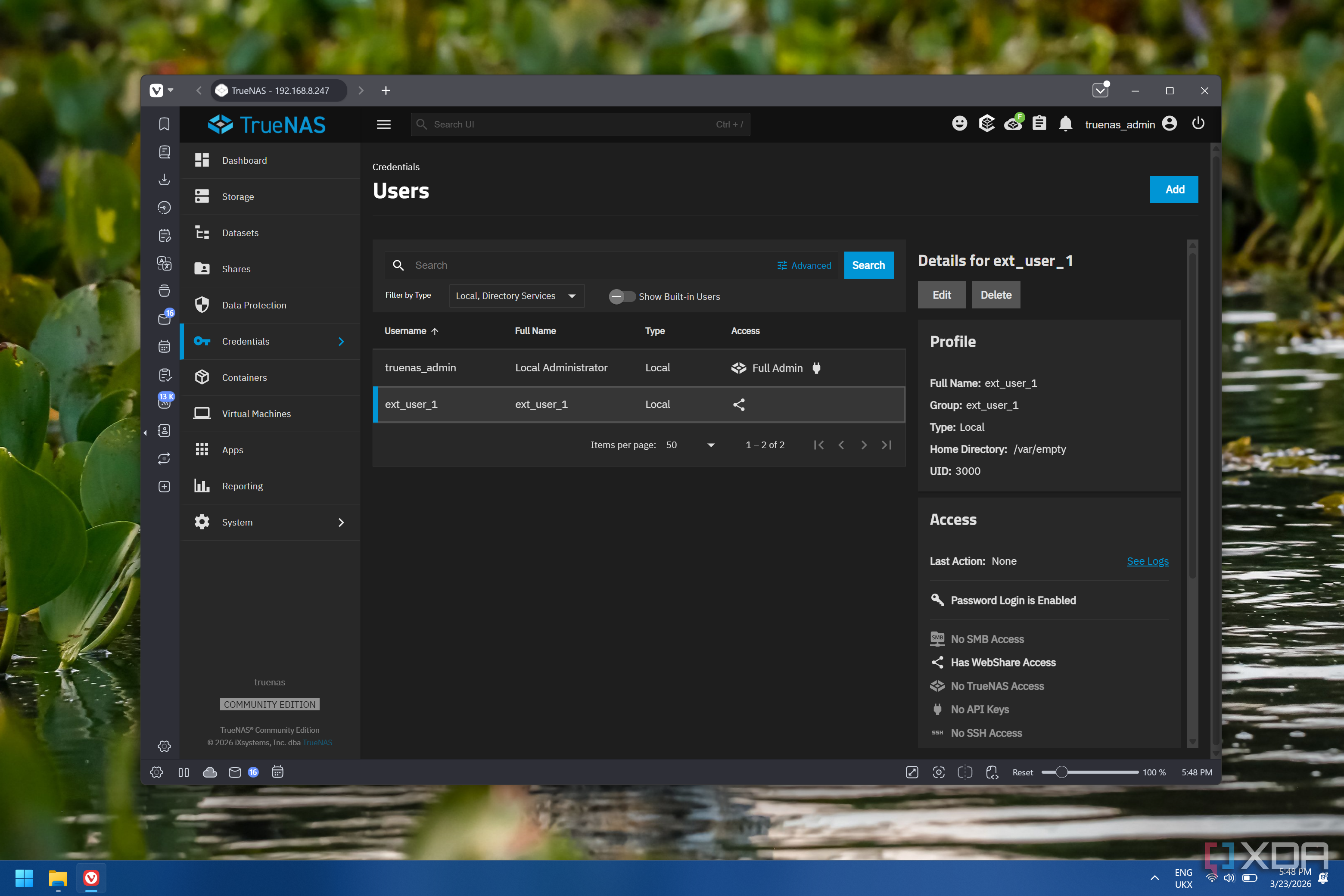
Task: Open Vivaldi main menu dropdown
Action: coord(162,90)
